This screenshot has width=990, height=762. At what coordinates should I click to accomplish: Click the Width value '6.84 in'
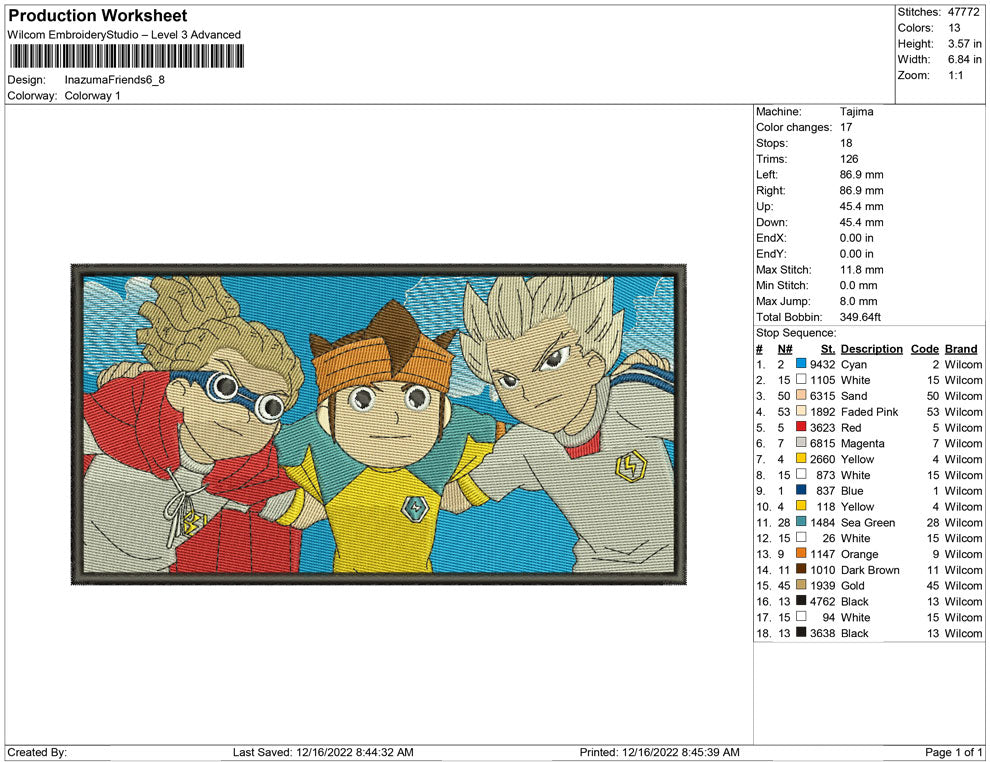pyautogui.click(x=964, y=59)
